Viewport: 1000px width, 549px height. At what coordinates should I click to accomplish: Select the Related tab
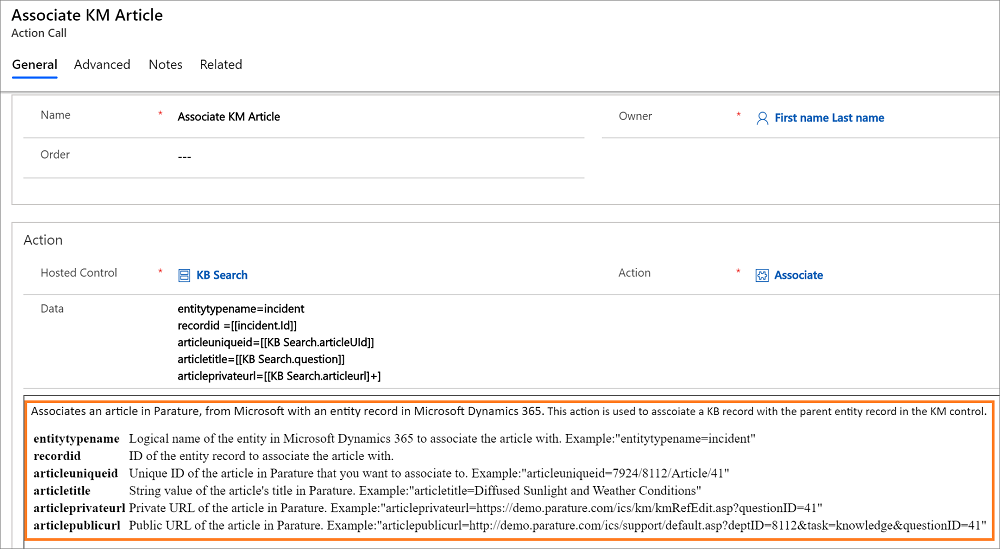tap(221, 64)
